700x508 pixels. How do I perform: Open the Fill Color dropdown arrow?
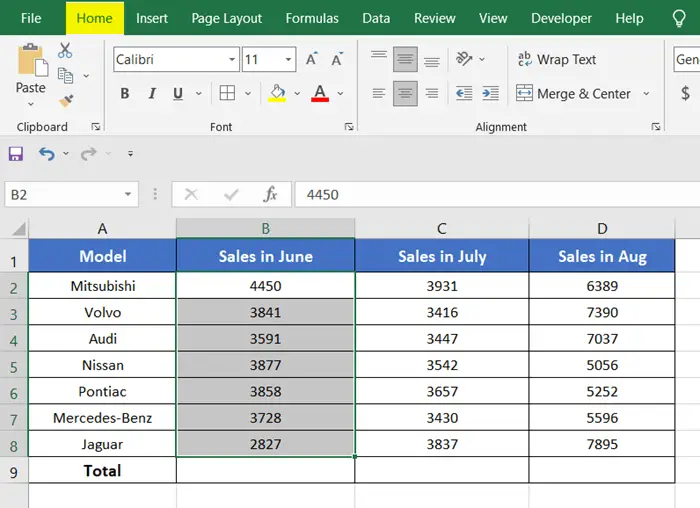[x=297, y=93]
